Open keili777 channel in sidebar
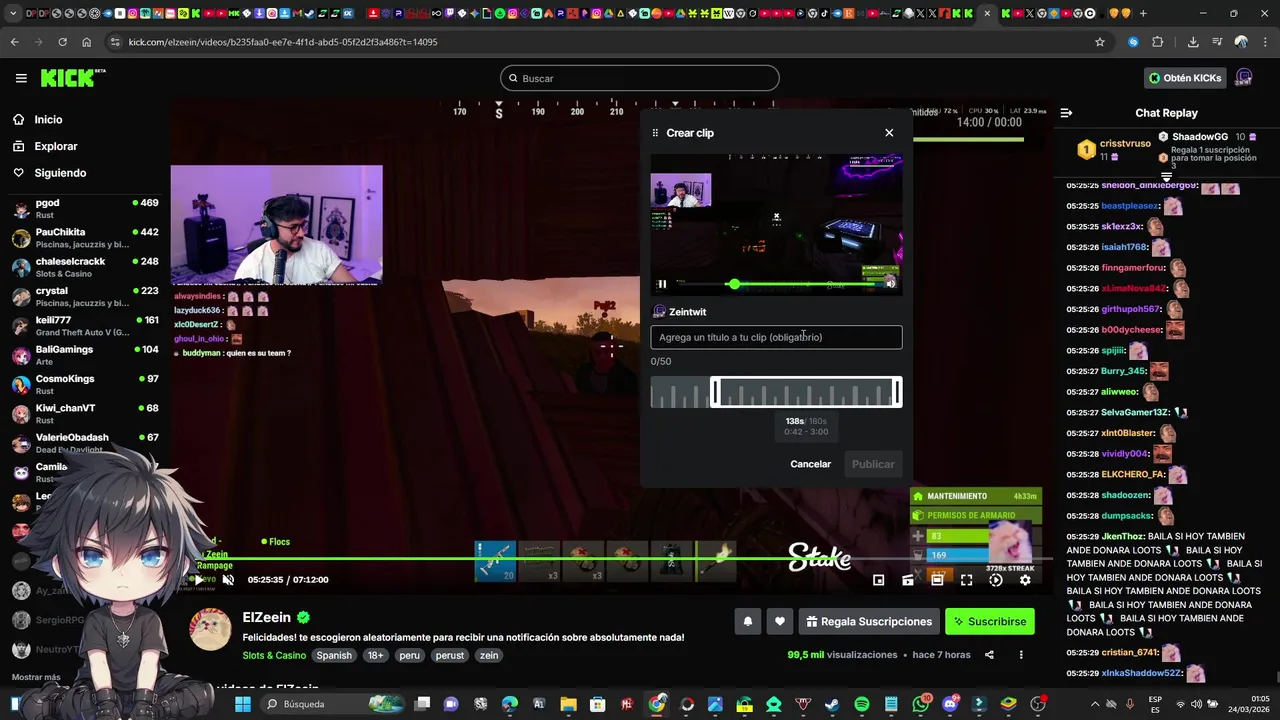 (85, 326)
